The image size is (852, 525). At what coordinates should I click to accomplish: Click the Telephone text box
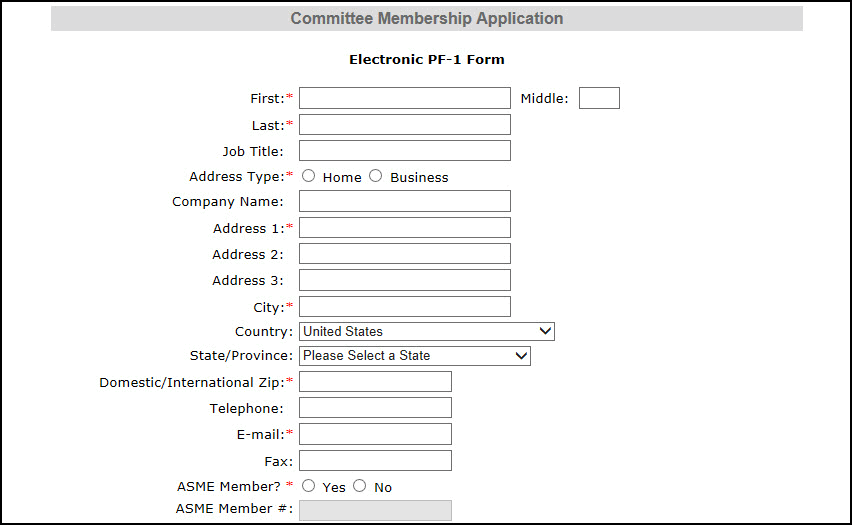[375, 408]
